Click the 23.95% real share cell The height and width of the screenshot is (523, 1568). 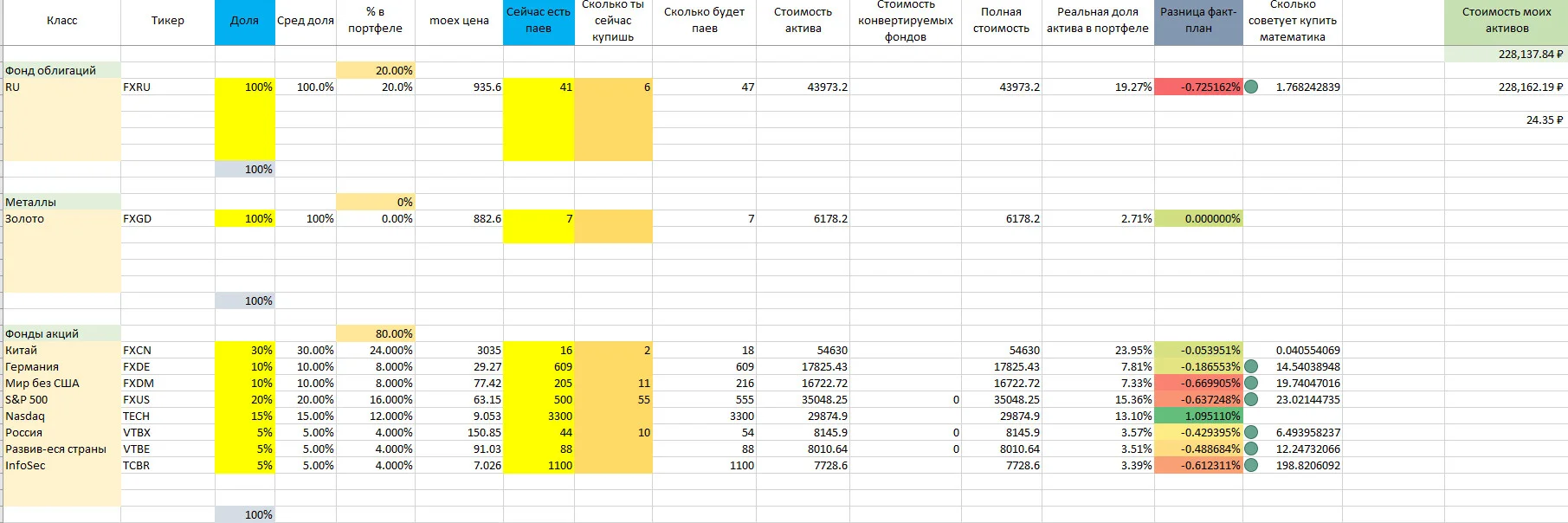pos(1098,350)
